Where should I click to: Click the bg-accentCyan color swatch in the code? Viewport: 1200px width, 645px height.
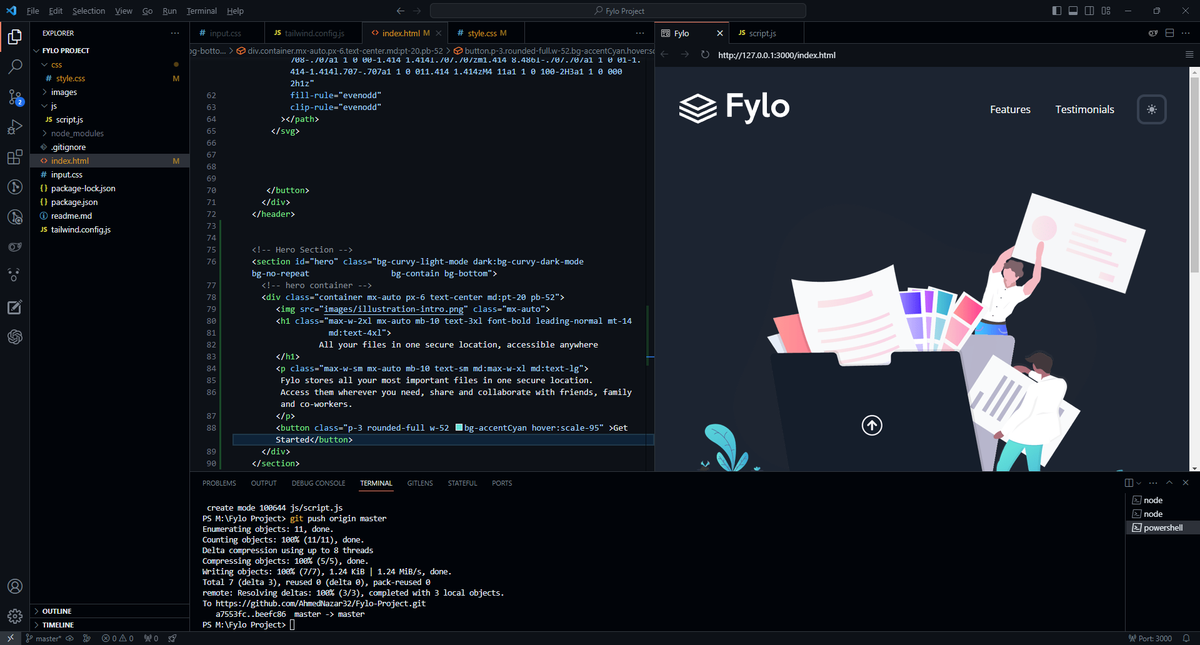(458, 427)
